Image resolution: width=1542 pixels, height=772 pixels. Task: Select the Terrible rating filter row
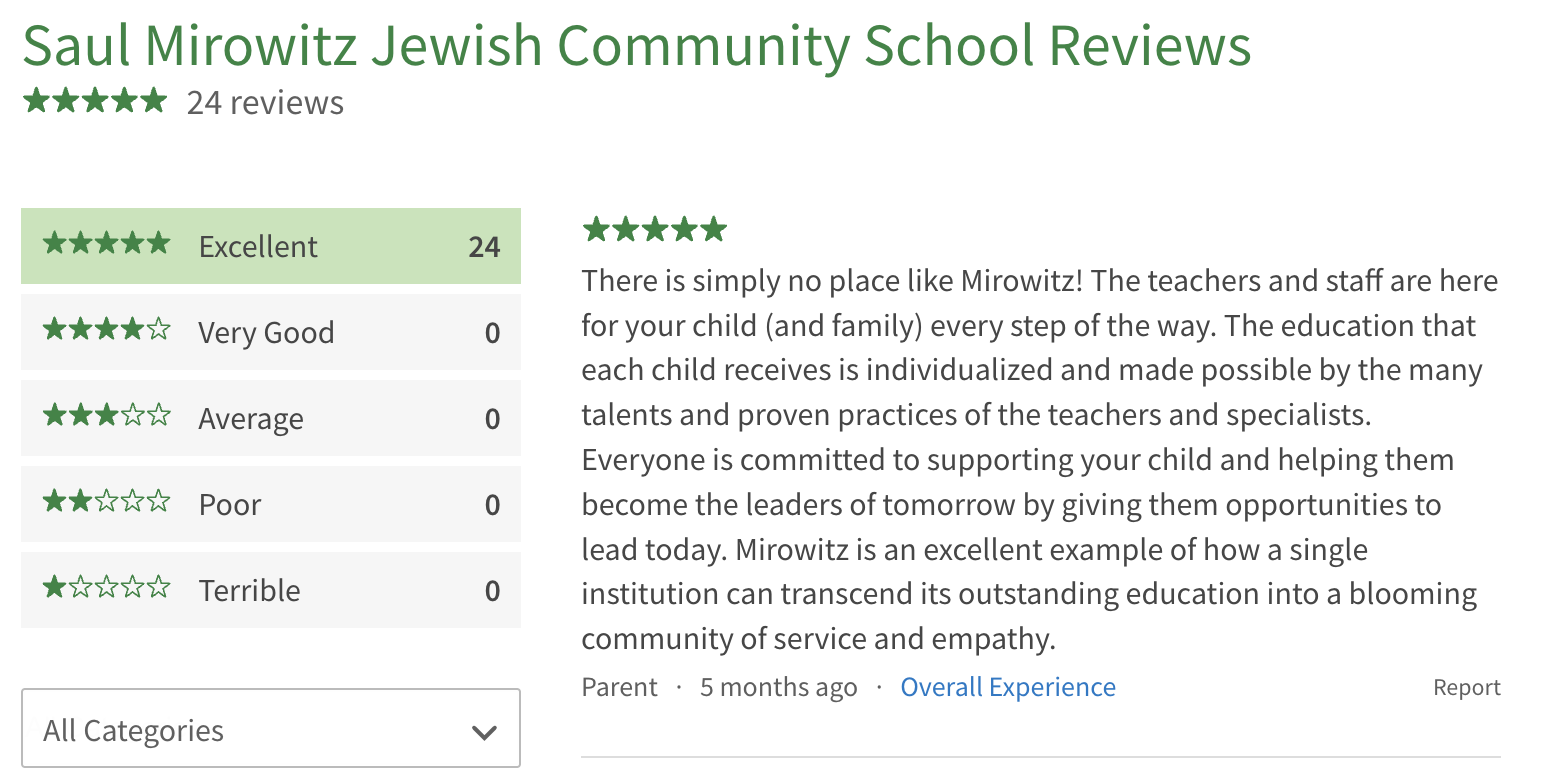[271, 590]
